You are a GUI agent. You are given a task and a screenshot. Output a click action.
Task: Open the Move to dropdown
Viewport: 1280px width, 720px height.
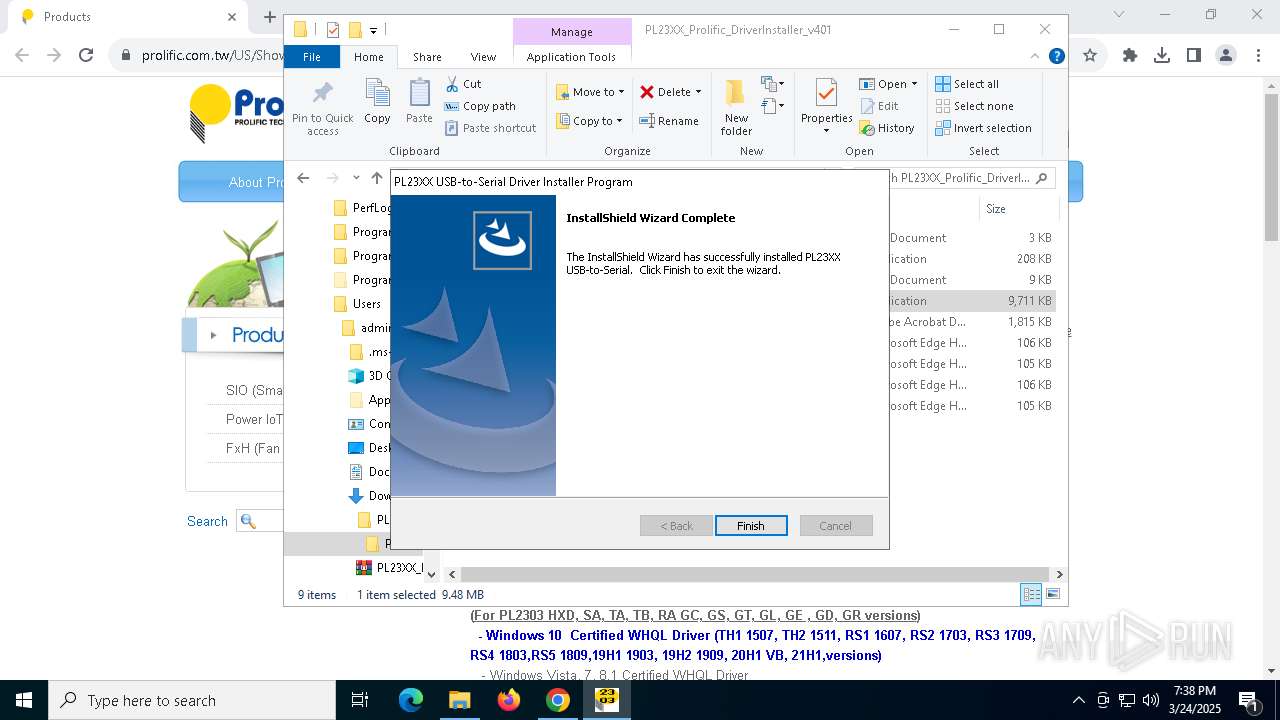[590, 92]
